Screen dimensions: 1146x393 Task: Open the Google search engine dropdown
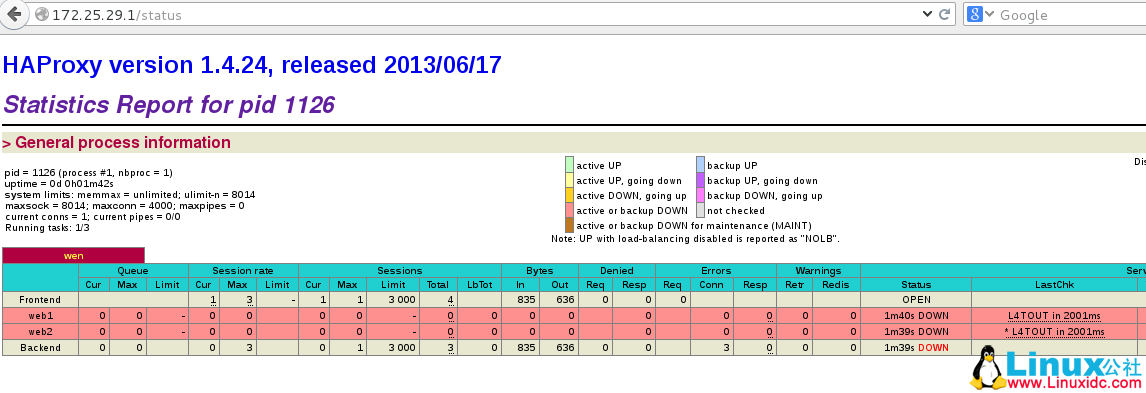click(x=981, y=15)
